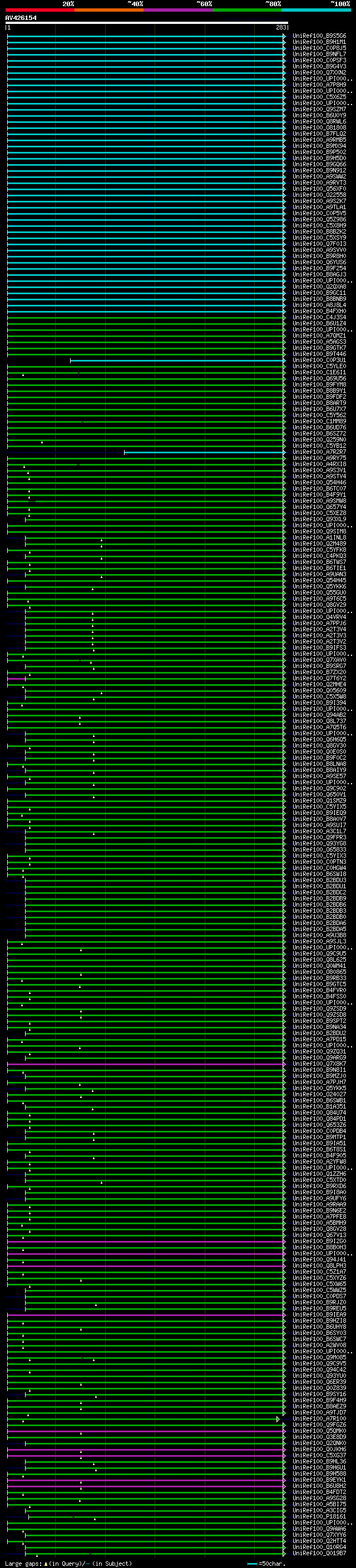This screenshot has height=1568, width=356.
Task: Click the UniRef100_B8B2K2 label
Action: pyautogui.click(x=319, y=232)
